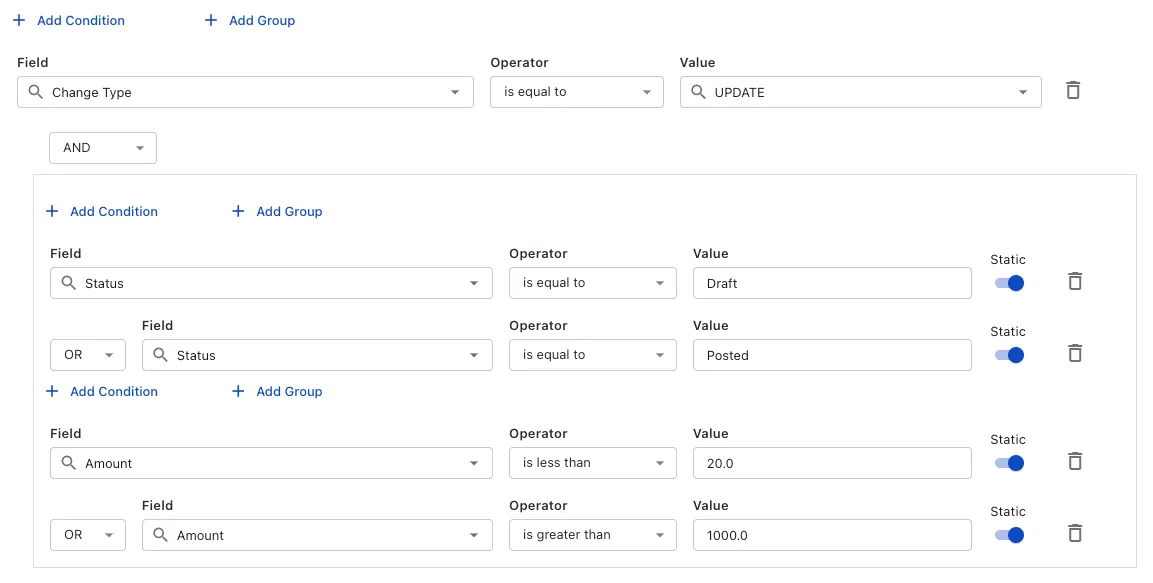This screenshot has width=1153, height=583.
Task: Toggle Static switch for Posted value
Action: (x=1009, y=355)
